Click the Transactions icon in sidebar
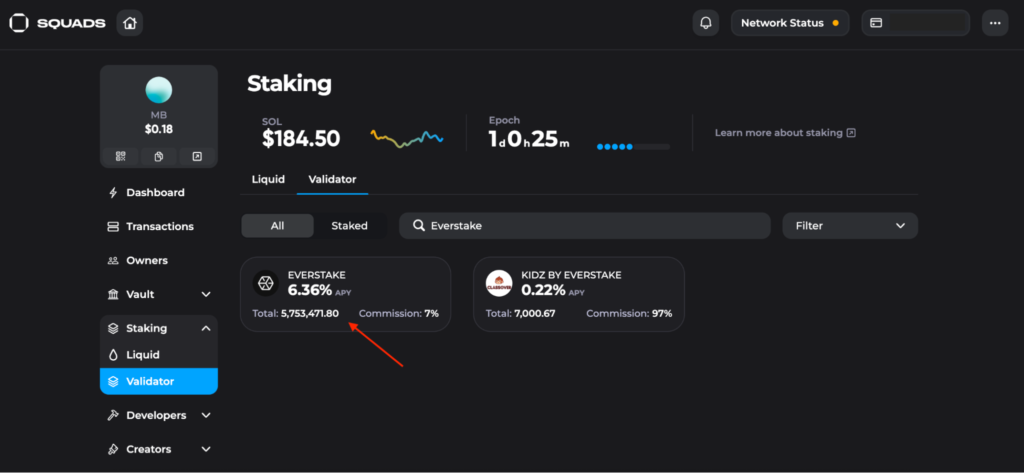This screenshot has height=473, width=1024. 113,227
